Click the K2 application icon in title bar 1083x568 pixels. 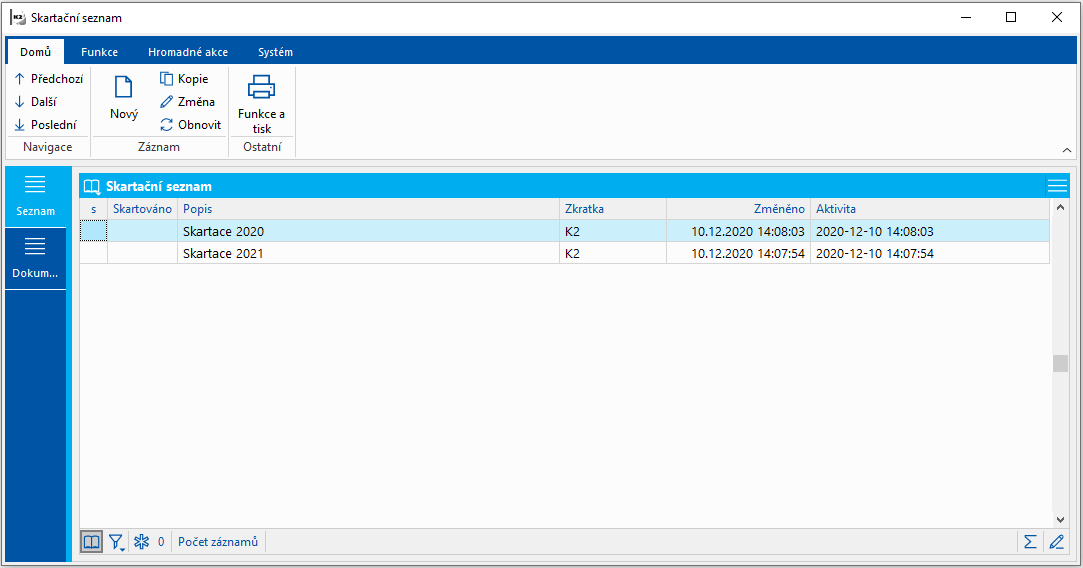pyautogui.click(x=18, y=17)
